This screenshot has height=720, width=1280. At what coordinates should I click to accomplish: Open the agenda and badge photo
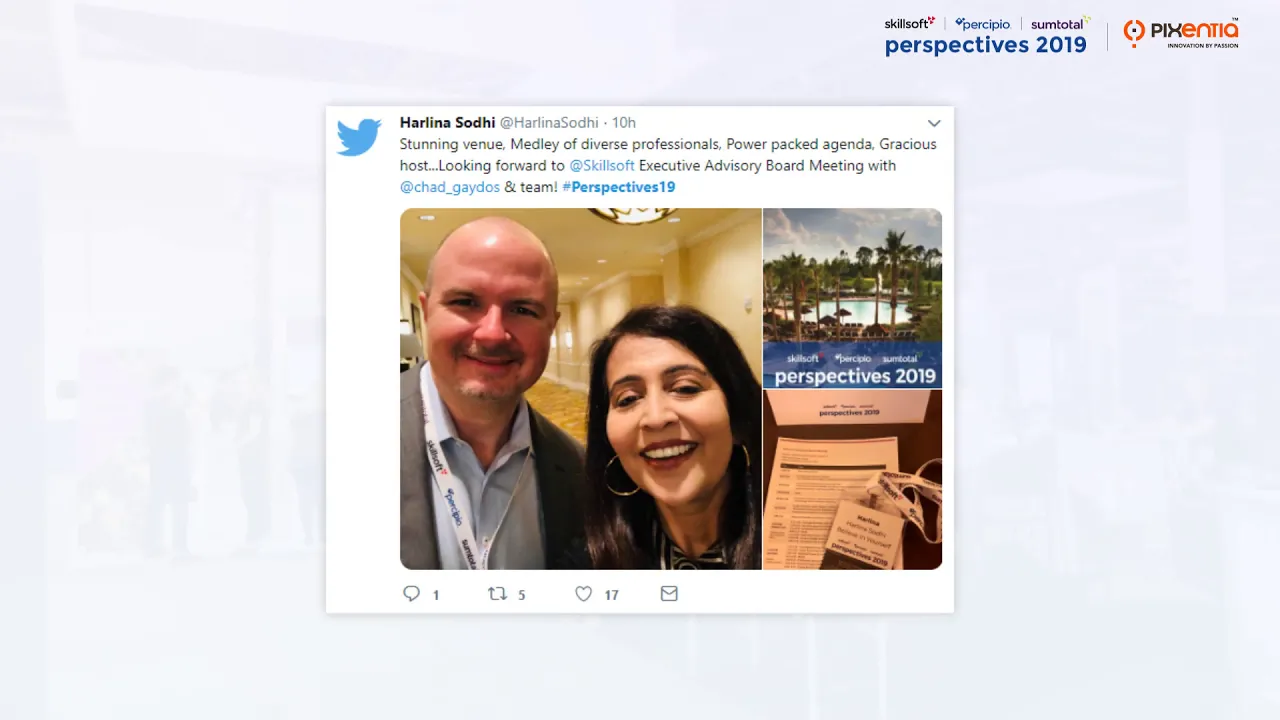click(853, 480)
